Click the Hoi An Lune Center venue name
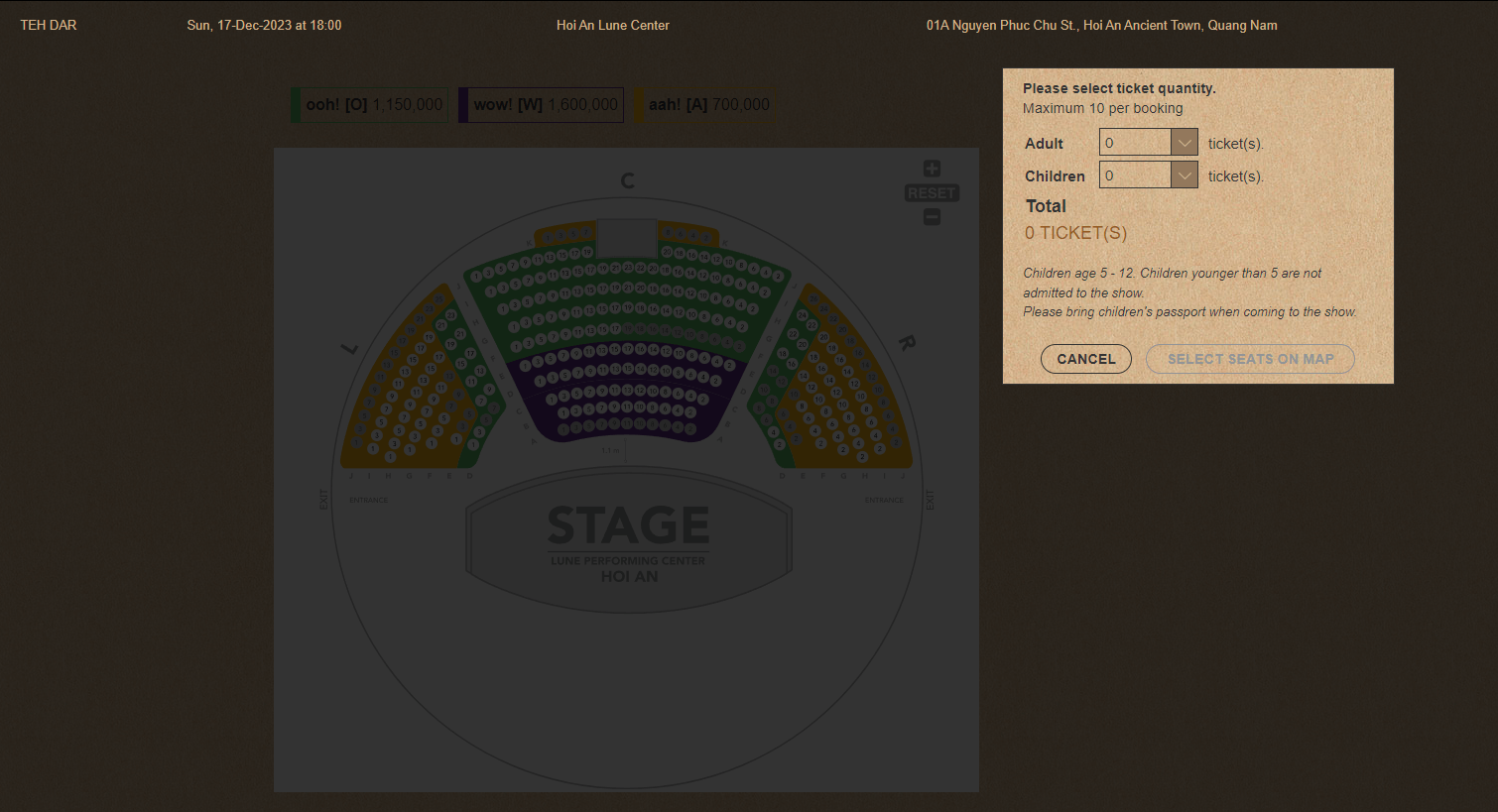The image size is (1498, 812). tap(613, 25)
